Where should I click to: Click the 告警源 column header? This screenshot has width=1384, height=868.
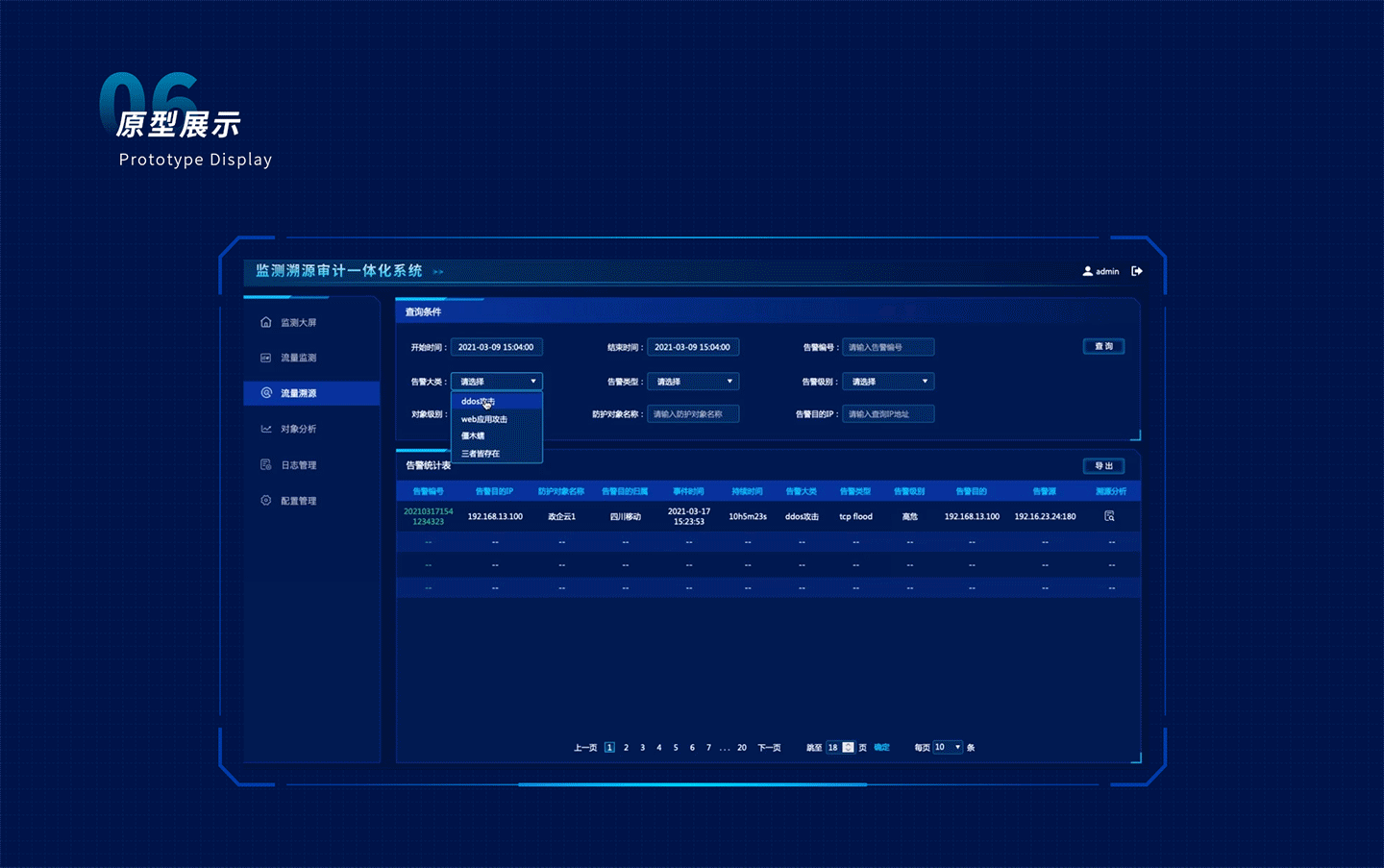click(1045, 491)
